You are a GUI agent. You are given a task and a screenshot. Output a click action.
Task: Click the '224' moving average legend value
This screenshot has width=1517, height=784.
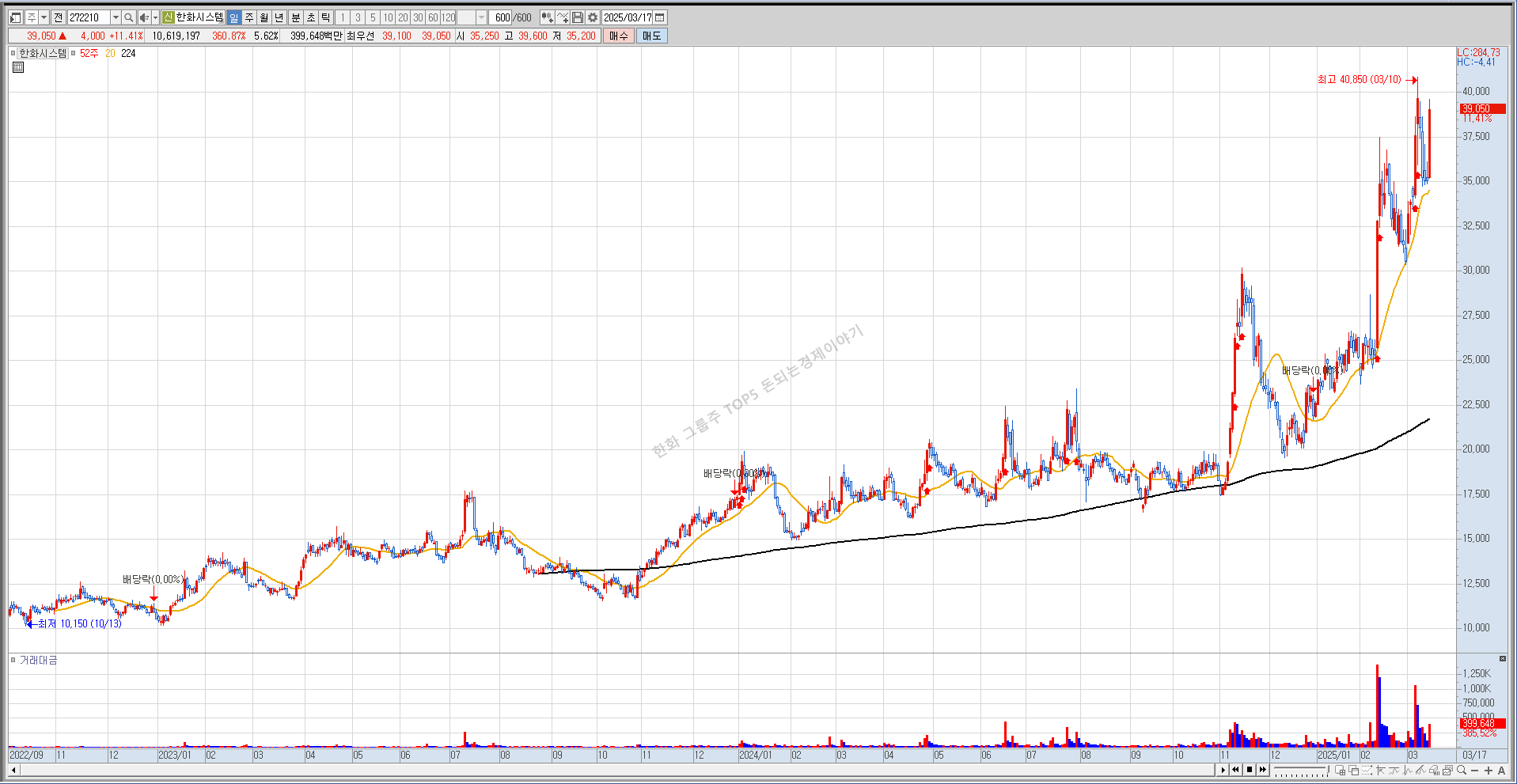[x=128, y=53]
